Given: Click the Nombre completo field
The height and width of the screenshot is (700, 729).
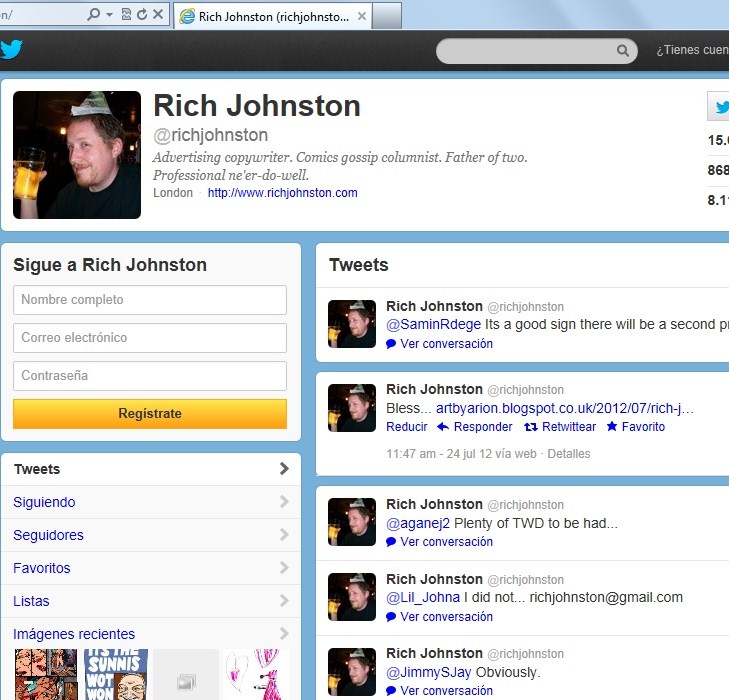Looking at the screenshot, I should 150,300.
